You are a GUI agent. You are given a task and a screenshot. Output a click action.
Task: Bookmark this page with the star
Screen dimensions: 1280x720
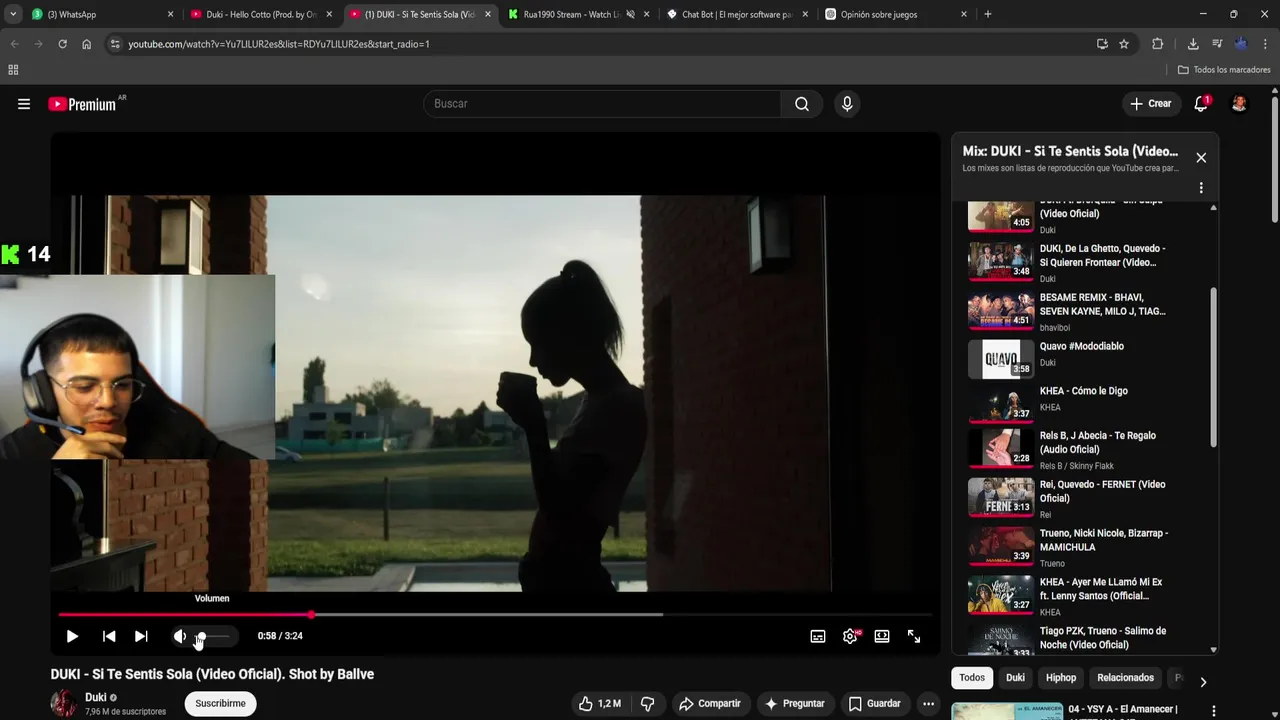click(1124, 44)
